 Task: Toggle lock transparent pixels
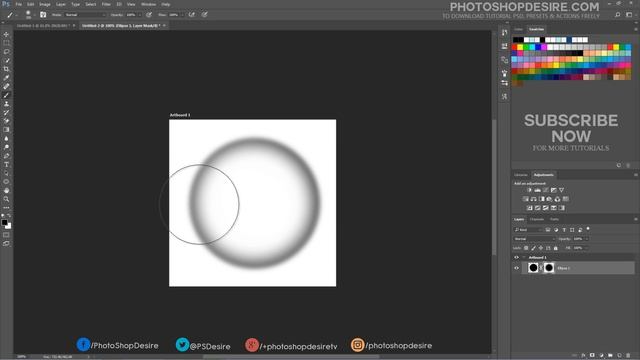click(x=526, y=248)
